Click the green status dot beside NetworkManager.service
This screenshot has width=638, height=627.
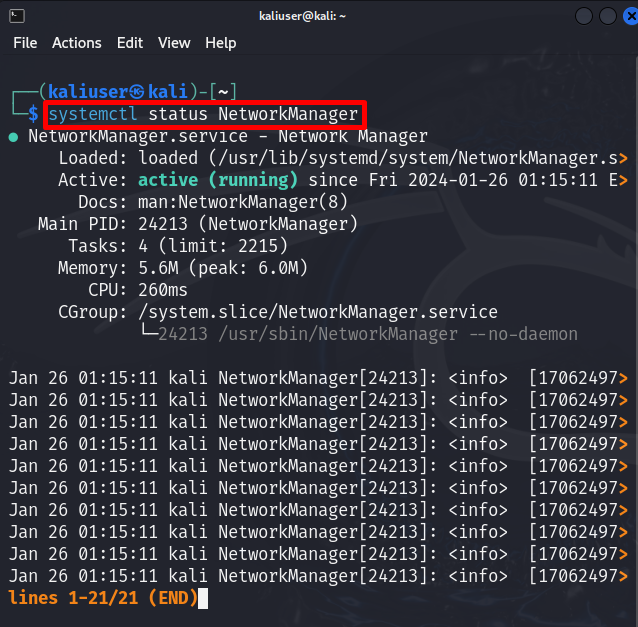13,137
